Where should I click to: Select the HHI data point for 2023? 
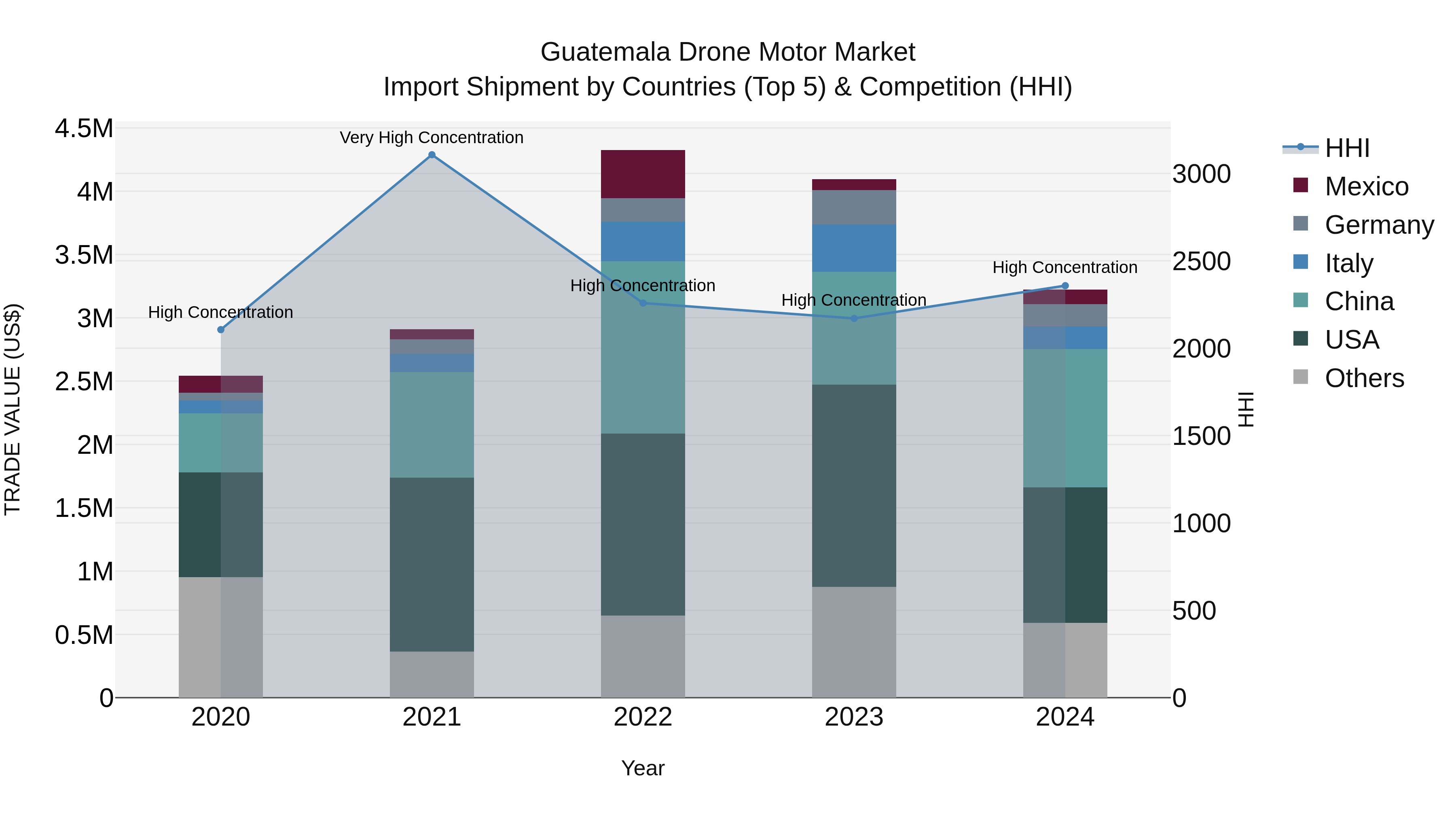(x=854, y=318)
